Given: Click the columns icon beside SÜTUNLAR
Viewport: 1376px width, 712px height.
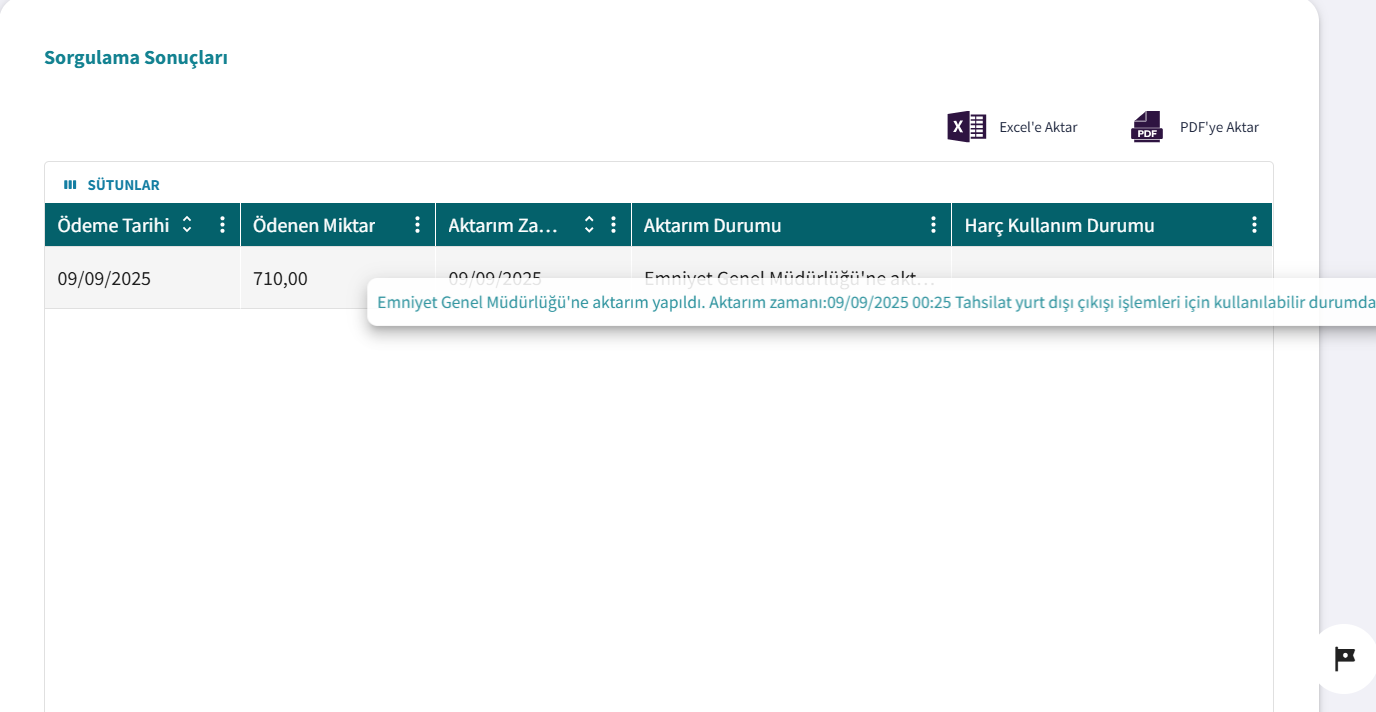Looking at the screenshot, I should [x=70, y=185].
